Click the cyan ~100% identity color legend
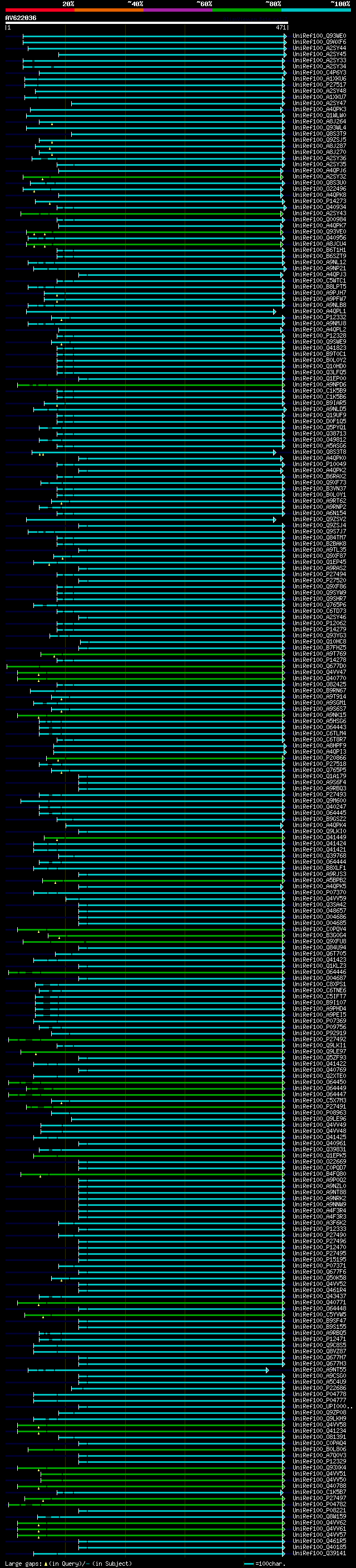 (x=316, y=10)
